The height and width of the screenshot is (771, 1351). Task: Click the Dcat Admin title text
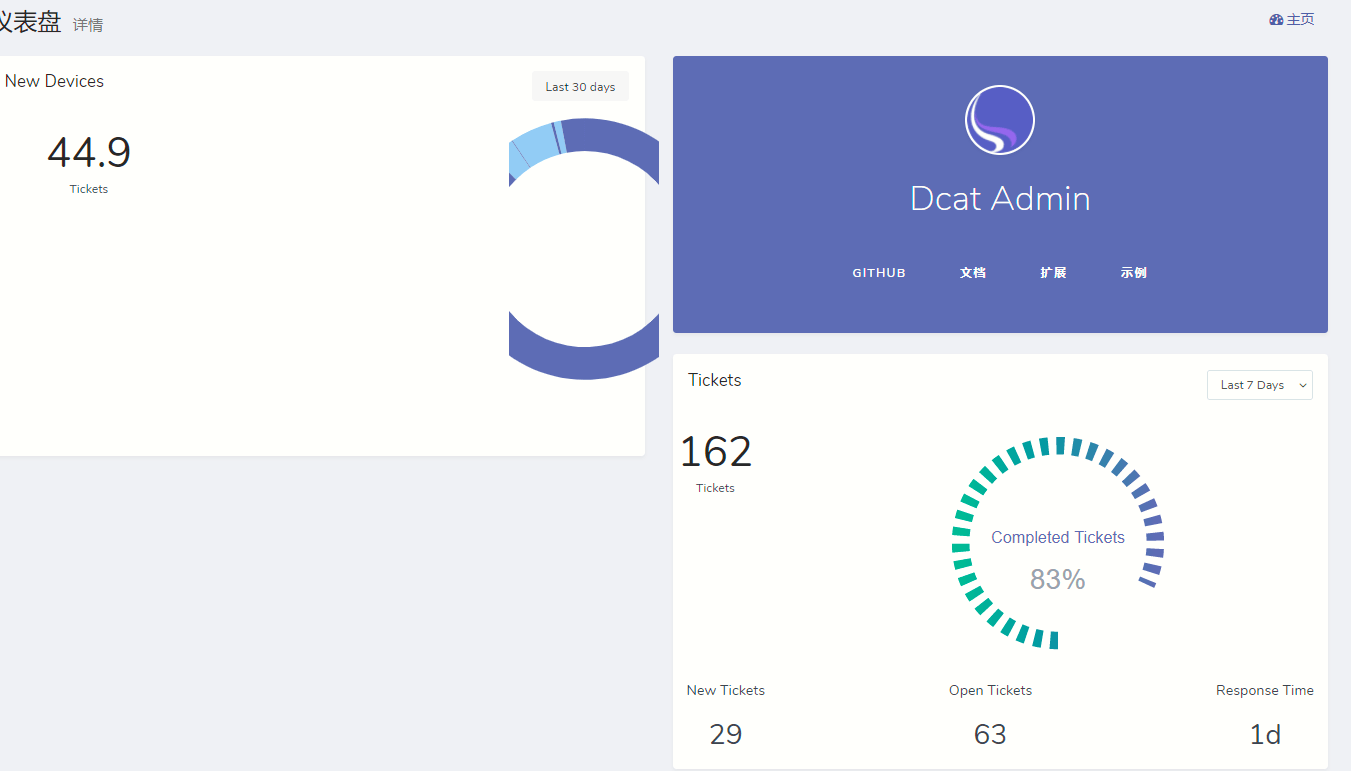click(x=1000, y=198)
